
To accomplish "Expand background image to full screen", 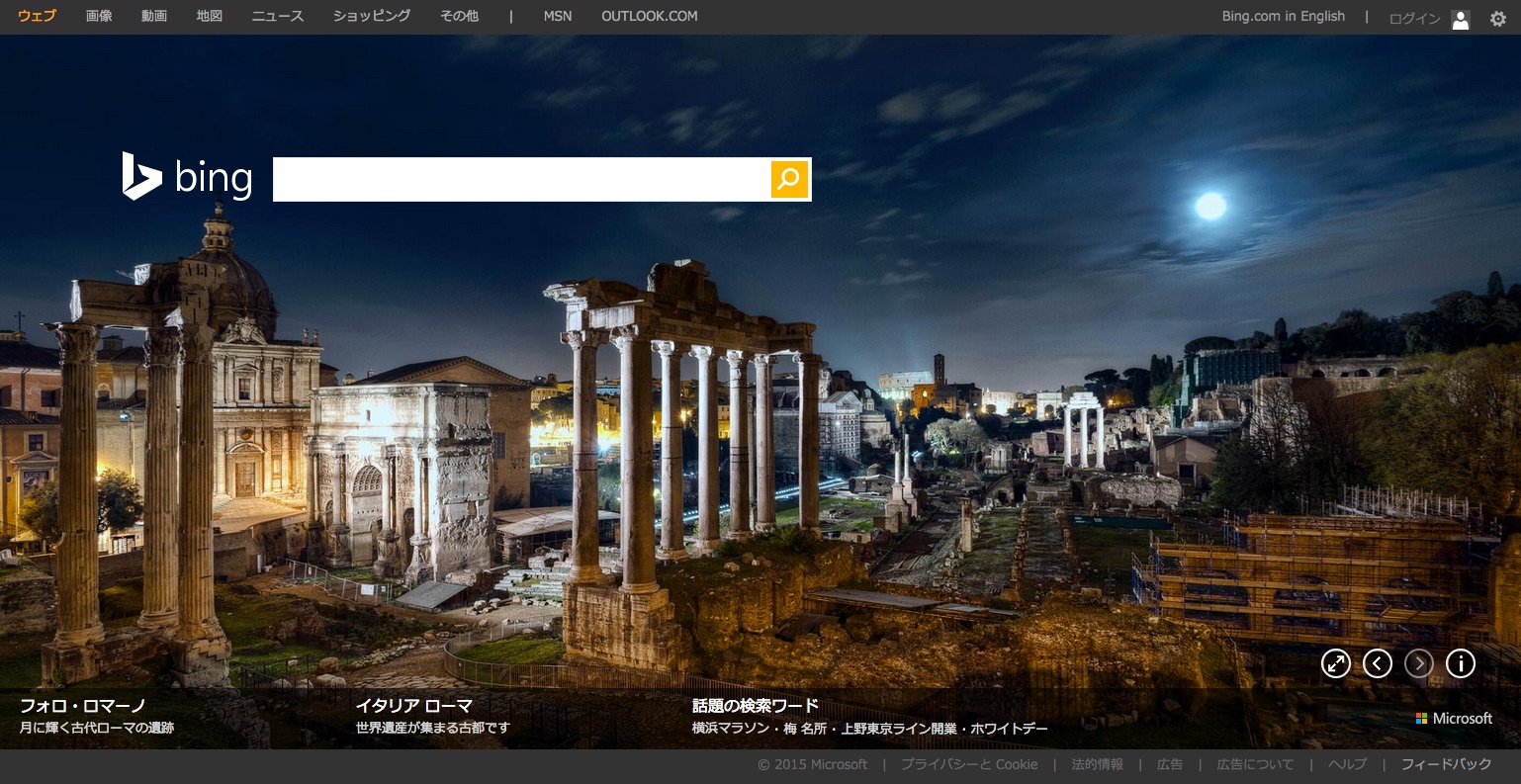I will tap(1335, 663).
